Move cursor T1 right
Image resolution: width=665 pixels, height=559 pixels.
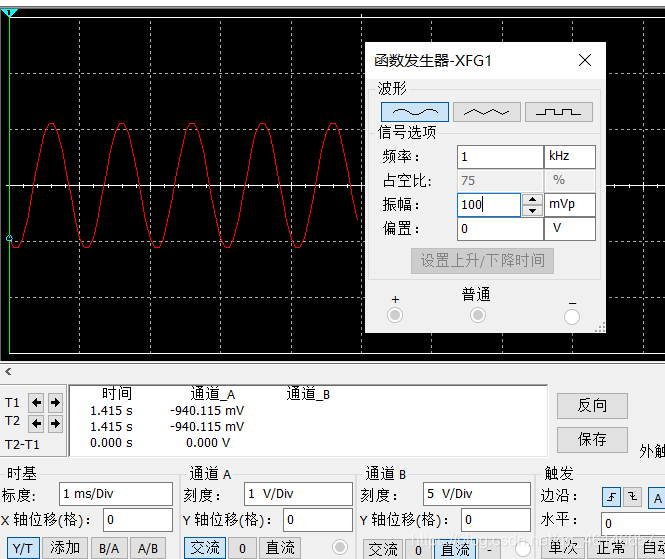click(x=55, y=402)
